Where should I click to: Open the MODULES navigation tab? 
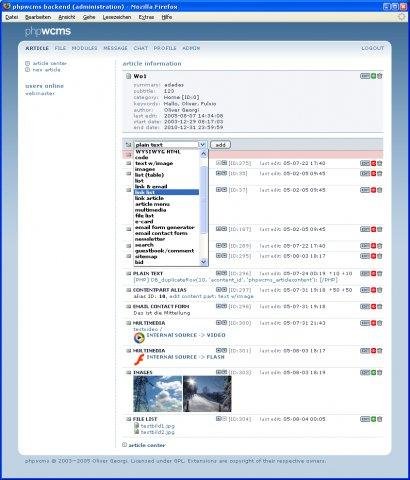pyautogui.click(x=85, y=48)
